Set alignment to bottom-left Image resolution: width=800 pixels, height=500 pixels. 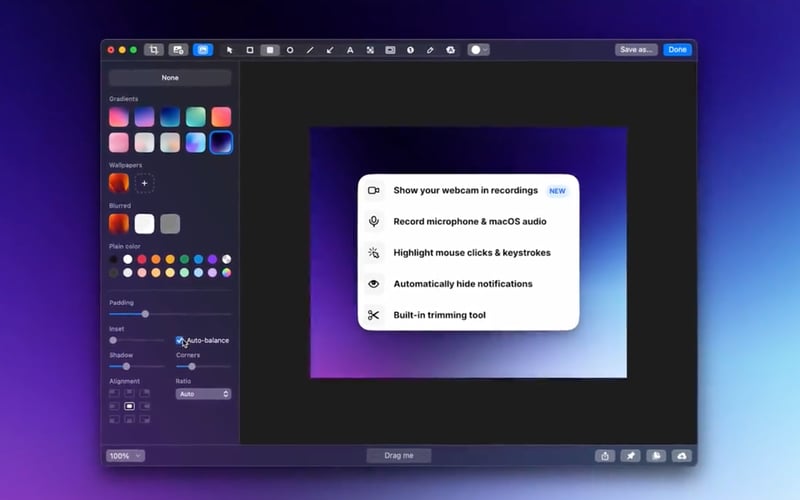114,419
